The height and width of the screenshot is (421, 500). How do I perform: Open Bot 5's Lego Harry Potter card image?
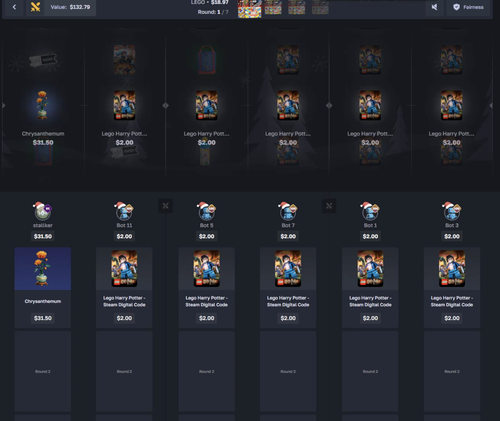206,269
